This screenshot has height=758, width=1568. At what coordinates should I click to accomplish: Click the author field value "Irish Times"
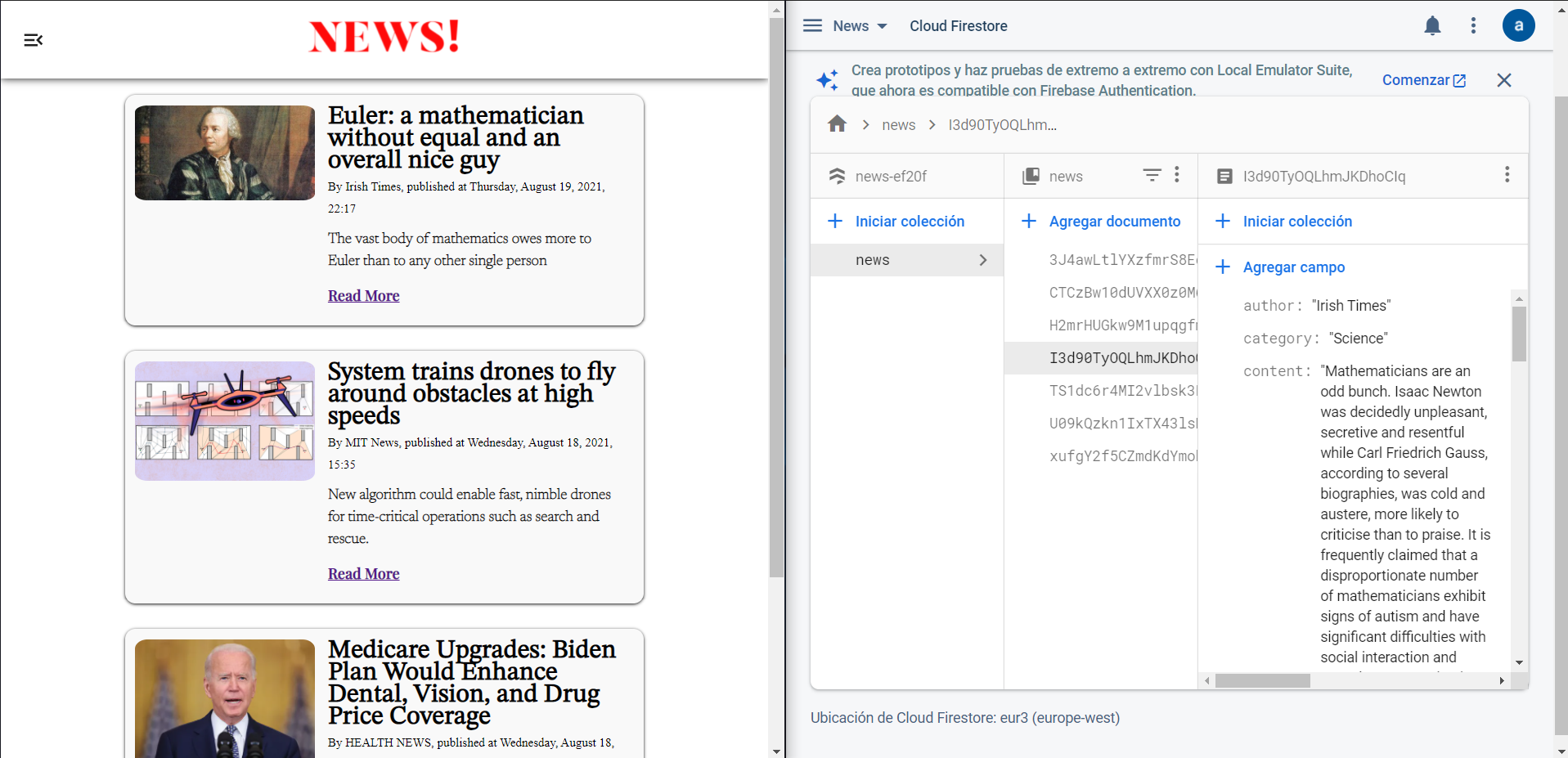pos(1351,306)
